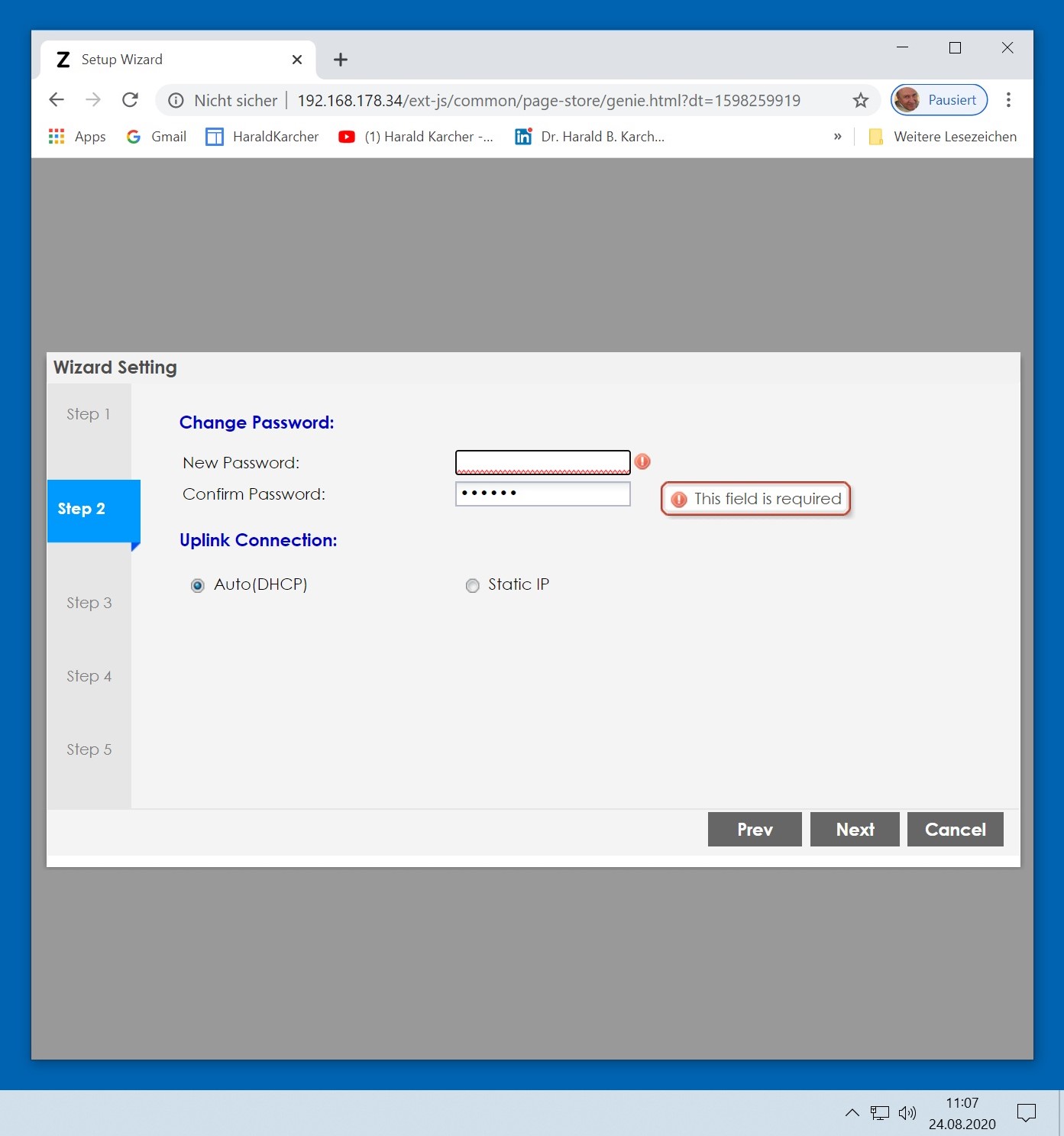The height and width of the screenshot is (1136, 1064).
Task: Select the Setup Wizard tab
Action: click(178, 60)
